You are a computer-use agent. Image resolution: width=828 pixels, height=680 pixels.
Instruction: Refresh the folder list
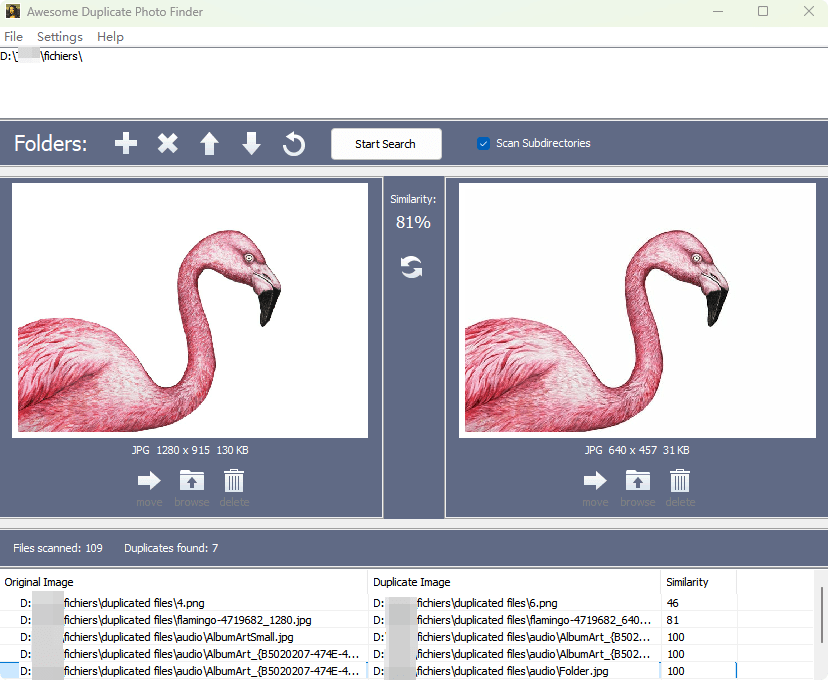click(293, 143)
